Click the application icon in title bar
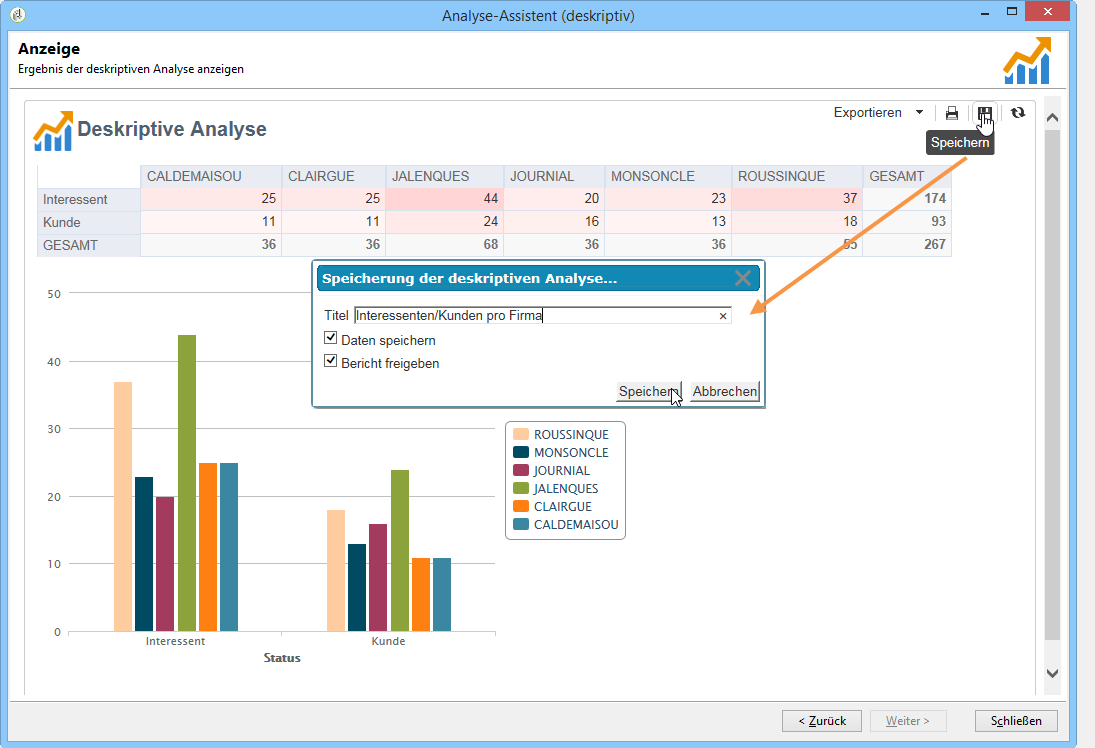The image size is (1095, 748). [18, 14]
